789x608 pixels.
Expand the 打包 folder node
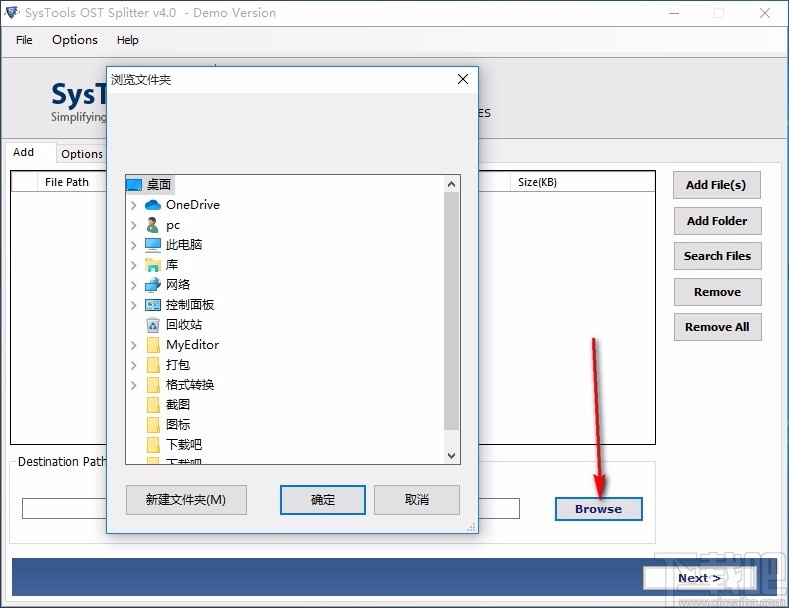tap(133, 365)
